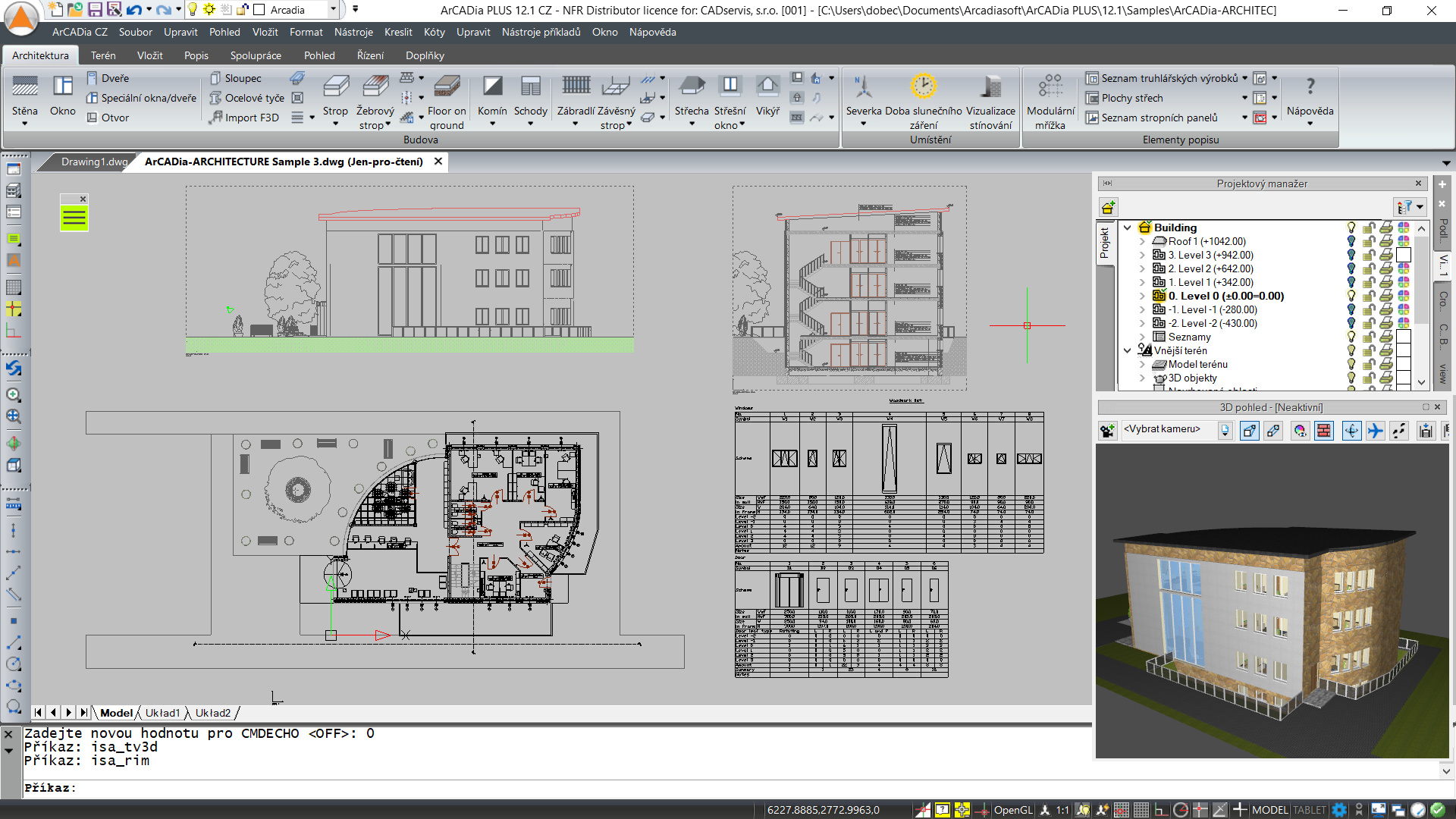Select the Stěna (wall) tool
Image resolution: width=1456 pixels, height=819 pixels.
tap(24, 97)
